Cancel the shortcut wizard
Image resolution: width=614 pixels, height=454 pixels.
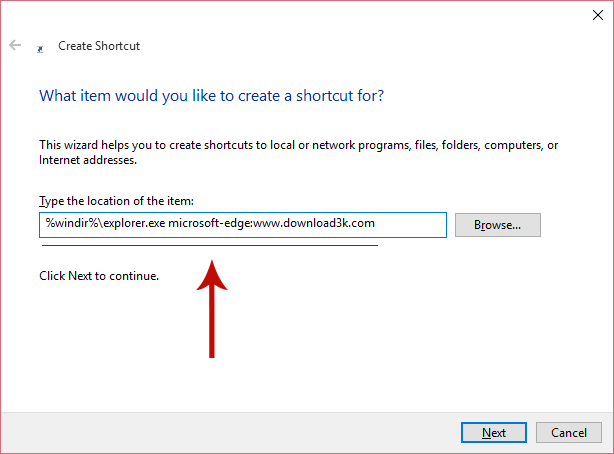click(569, 432)
